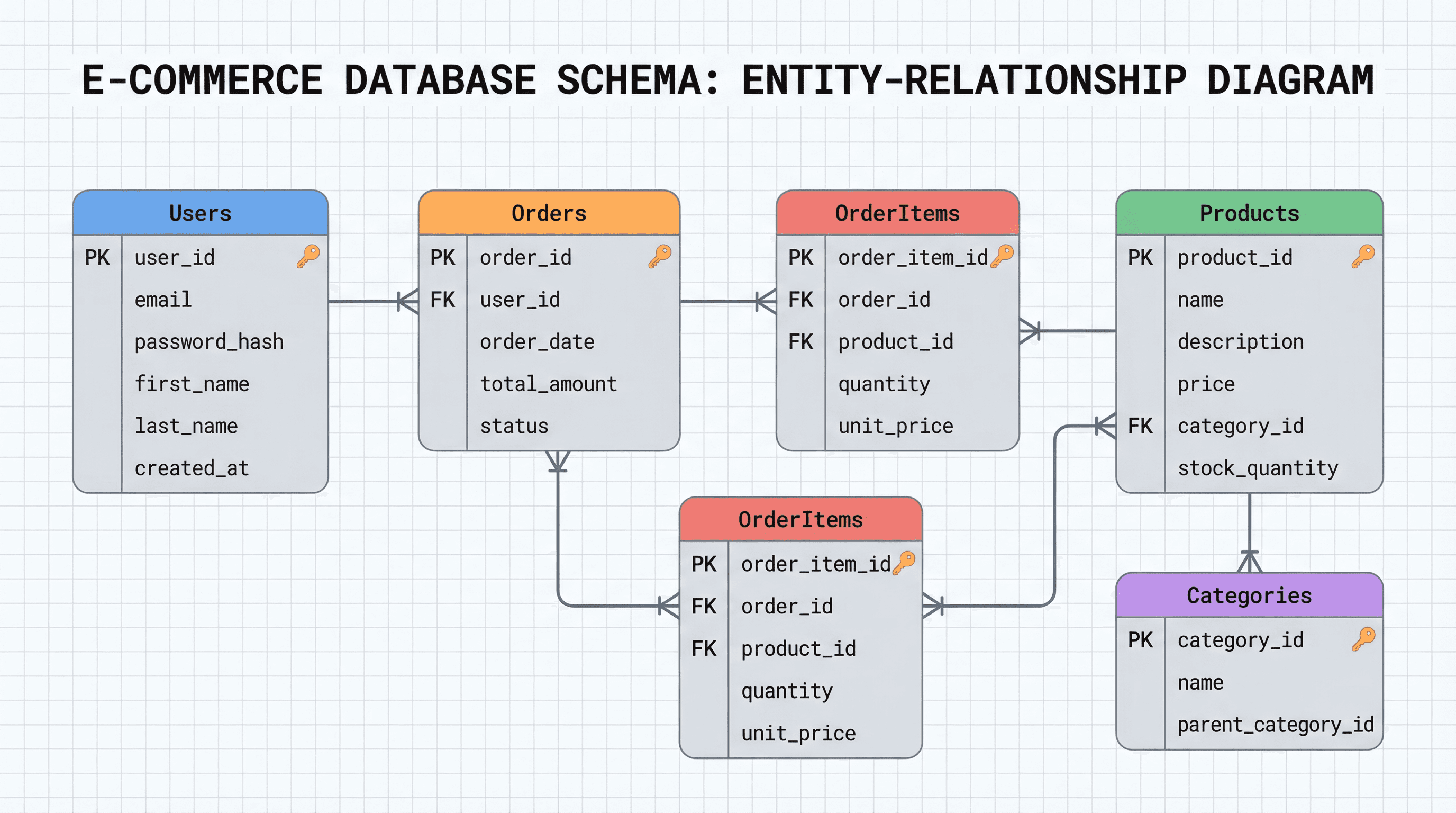Click the key icon beside category_id in Categories
Screen dimensions: 1456x813
point(1363,639)
